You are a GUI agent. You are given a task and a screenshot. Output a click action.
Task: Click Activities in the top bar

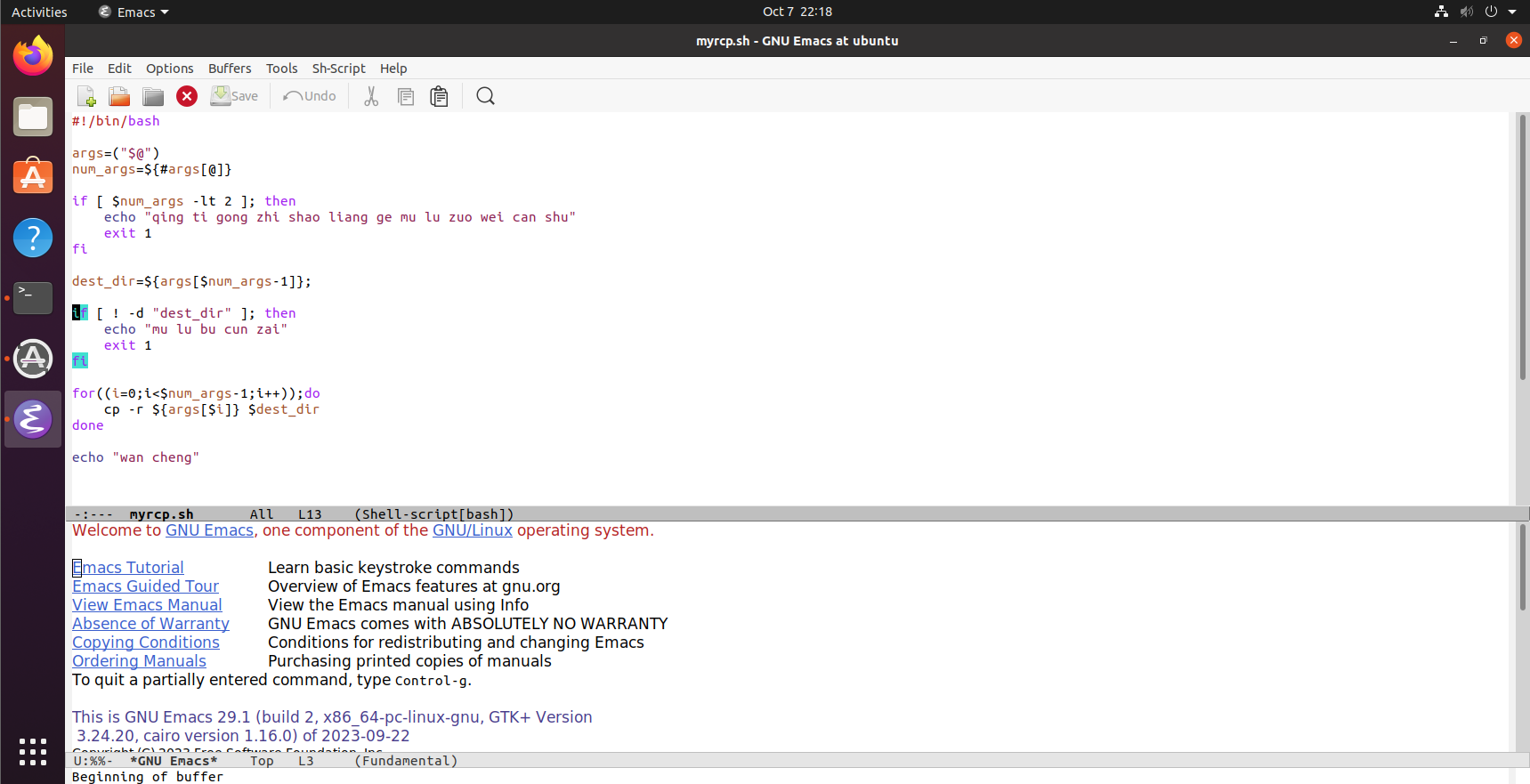point(39,12)
